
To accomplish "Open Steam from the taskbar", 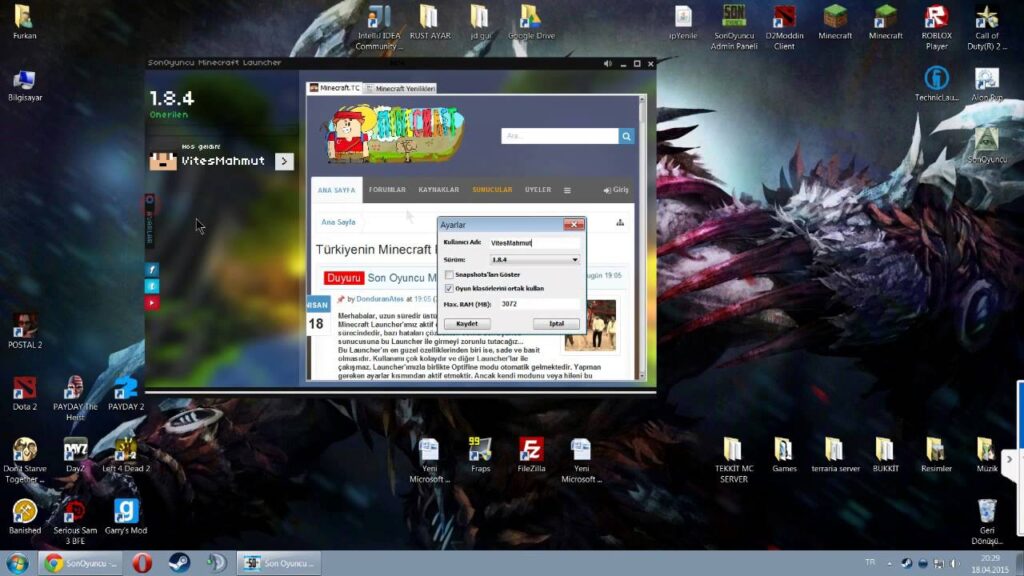I will point(179,563).
